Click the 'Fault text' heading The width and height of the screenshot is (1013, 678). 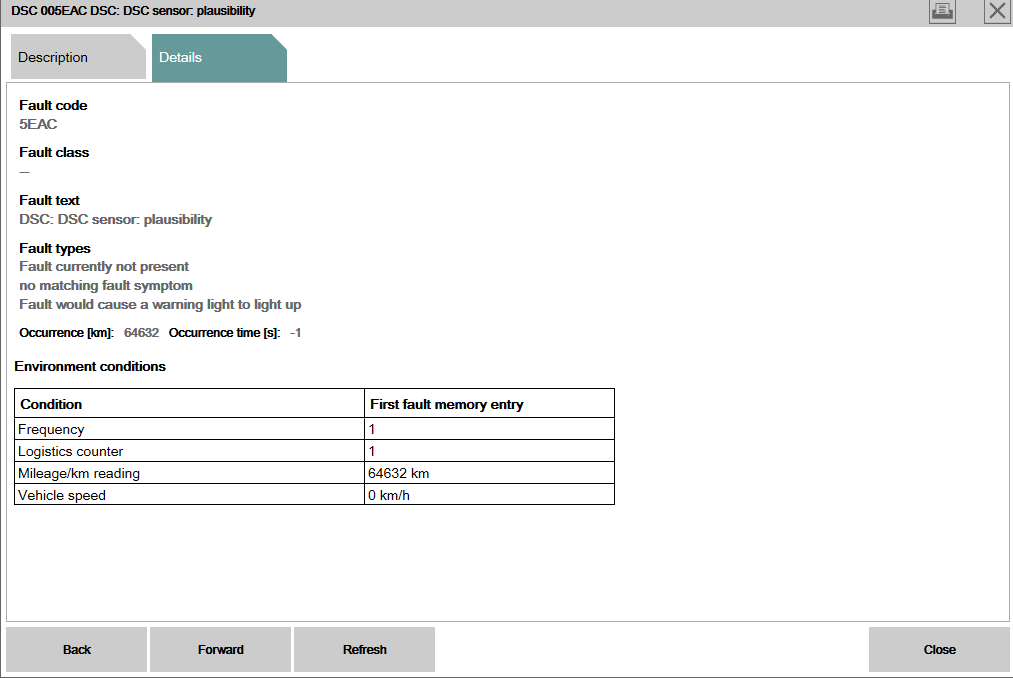[49, 200]
